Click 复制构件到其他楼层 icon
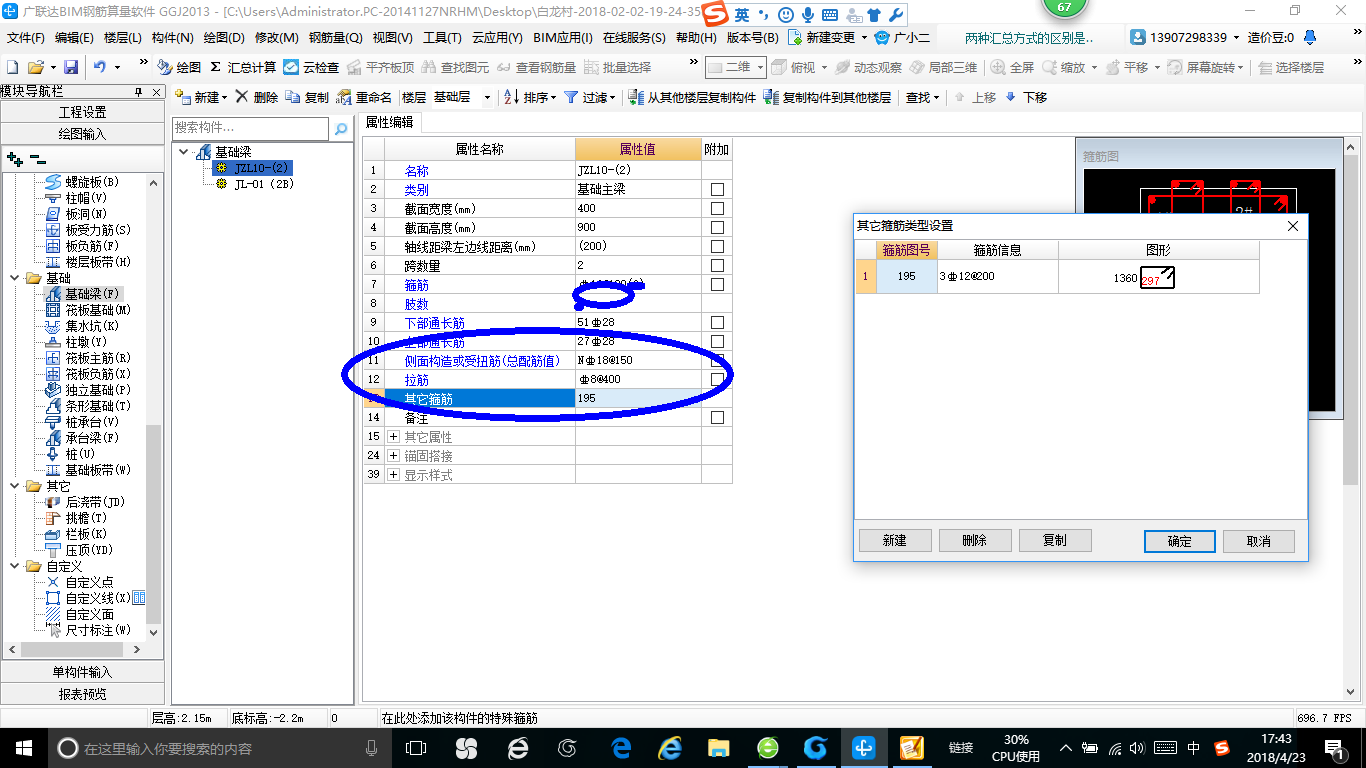1366x768 pixels. point(771,97)
